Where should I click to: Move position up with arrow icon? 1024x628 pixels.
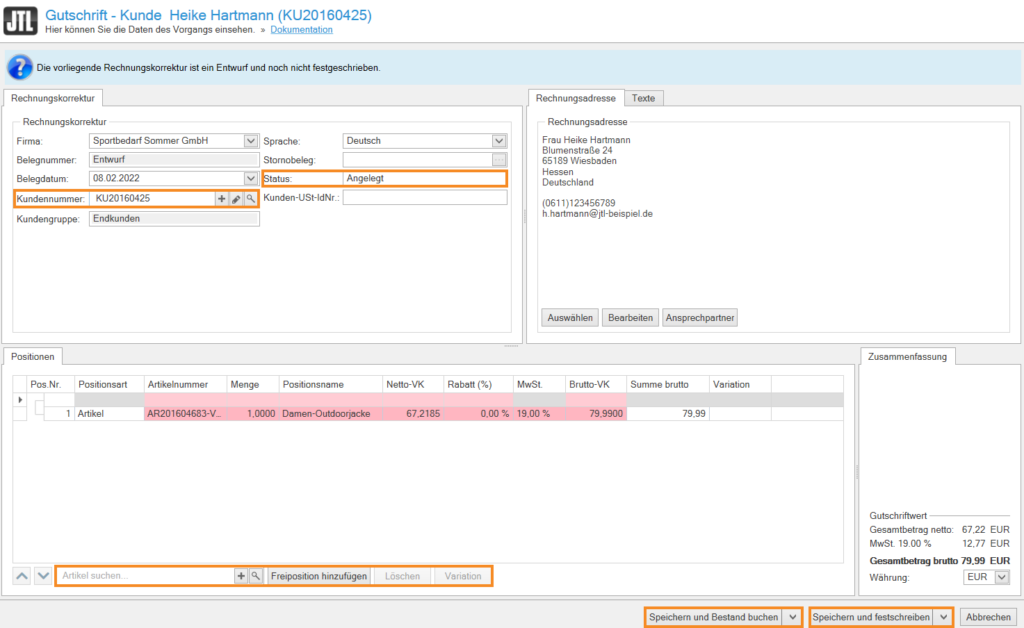pos(22,576)
